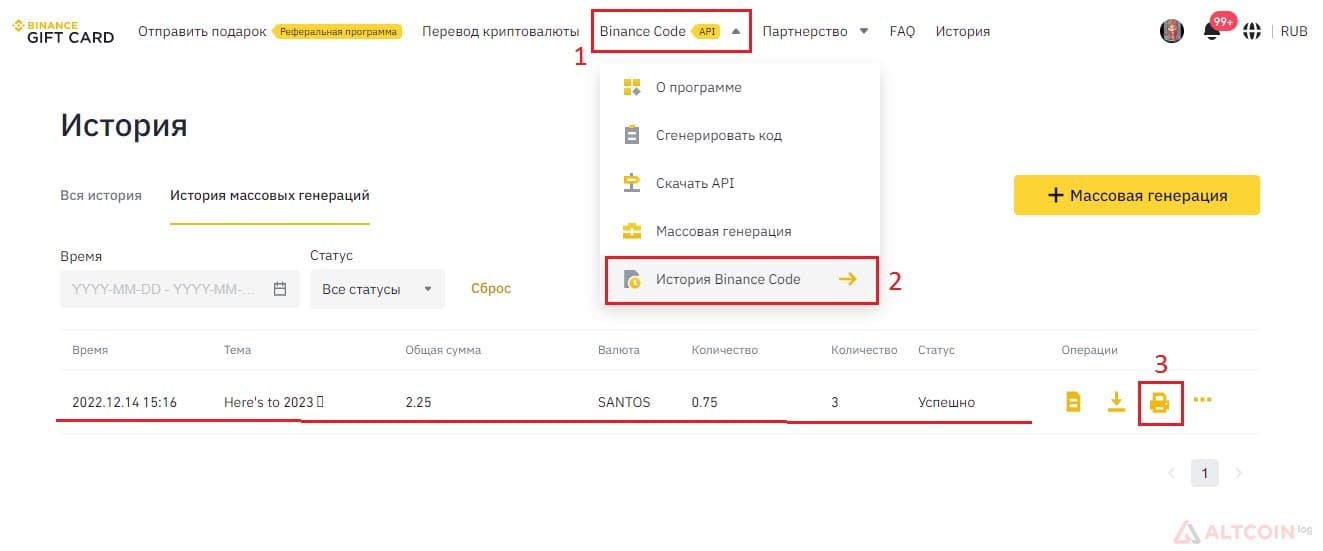Click the Статус column header in table

tap(936, 350)
